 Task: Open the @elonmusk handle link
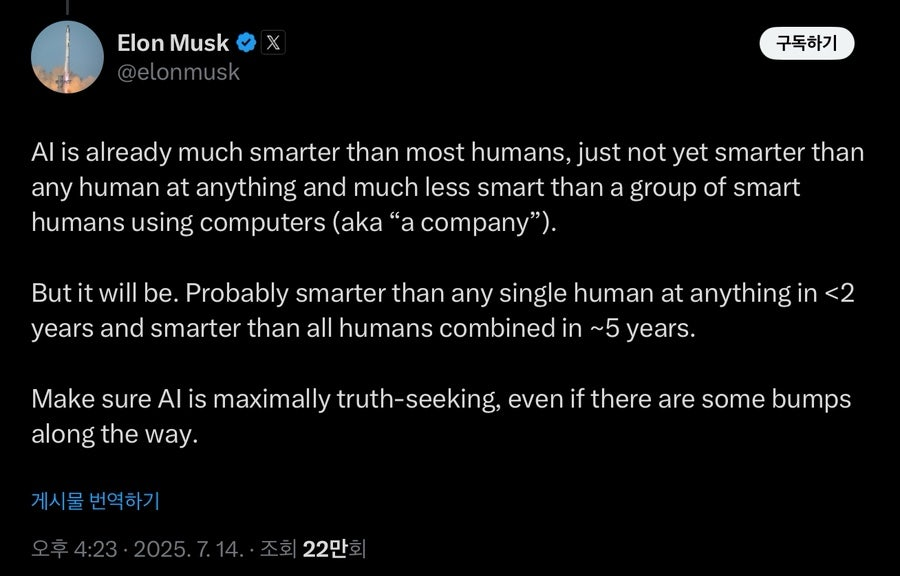click(179, 72)
